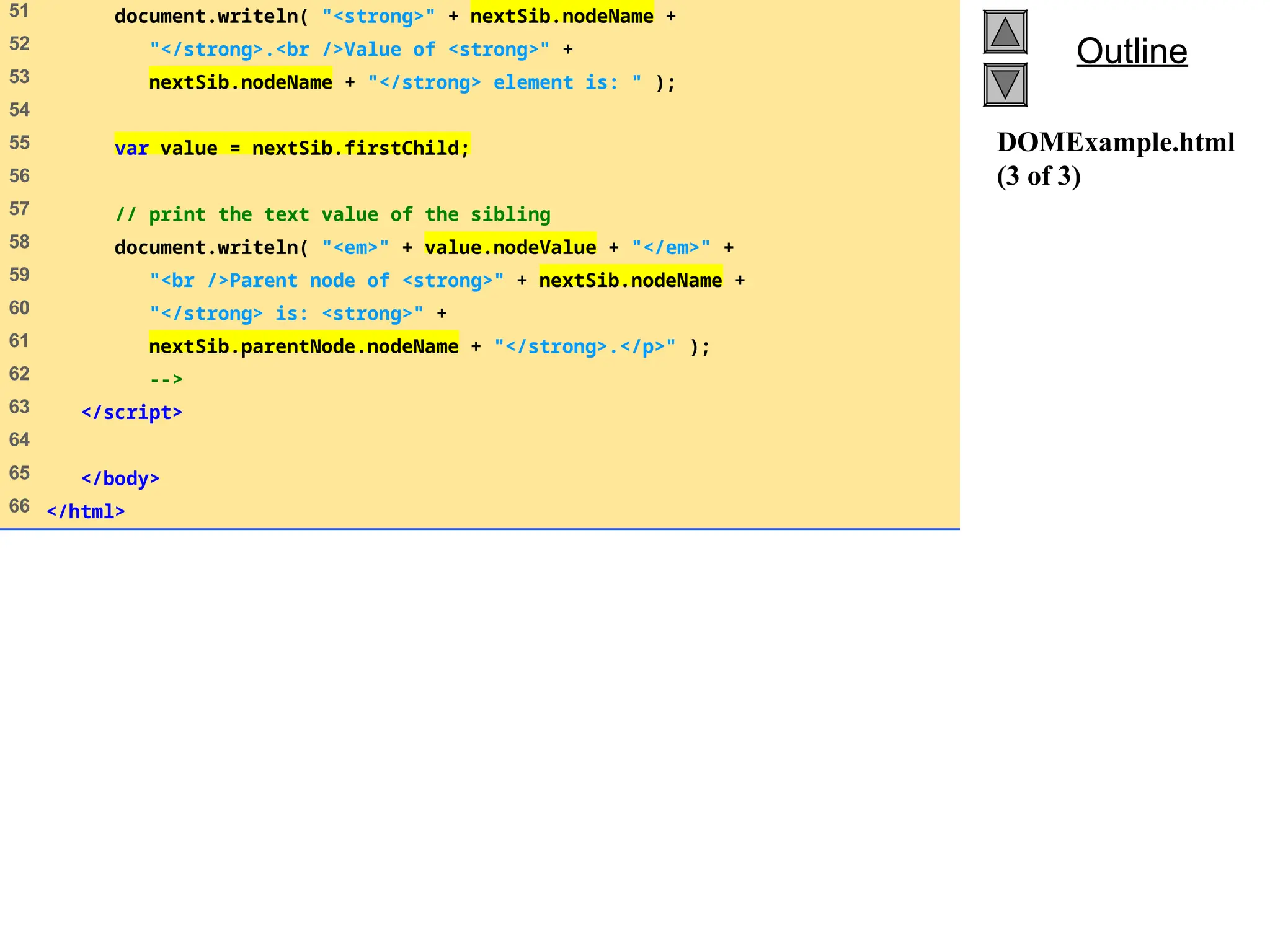Click line number 55
Screen dimensions: 1270x952
pyautogui.click(x=19, y=143)
